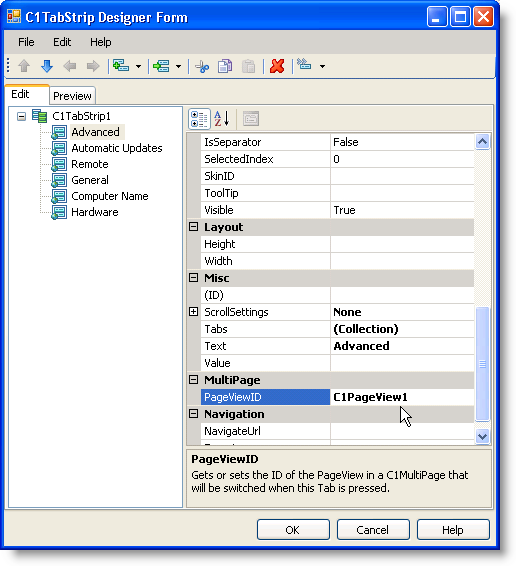Toggle Categorized view in property grid
Viewport: 516px width, 566px height.
tap(199, 119)
